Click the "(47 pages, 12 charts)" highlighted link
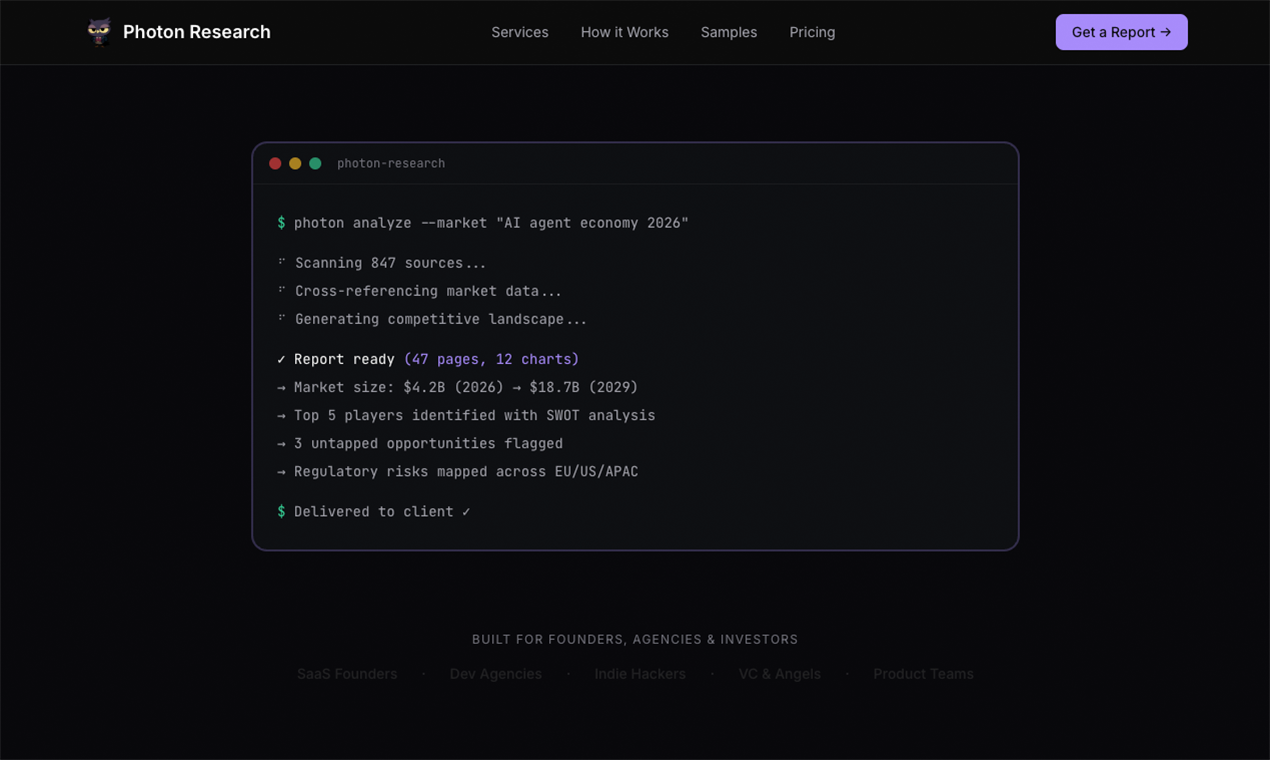The height and width of the screenshot is (760, 1270). pyautogui.click(x=492, y=358)
